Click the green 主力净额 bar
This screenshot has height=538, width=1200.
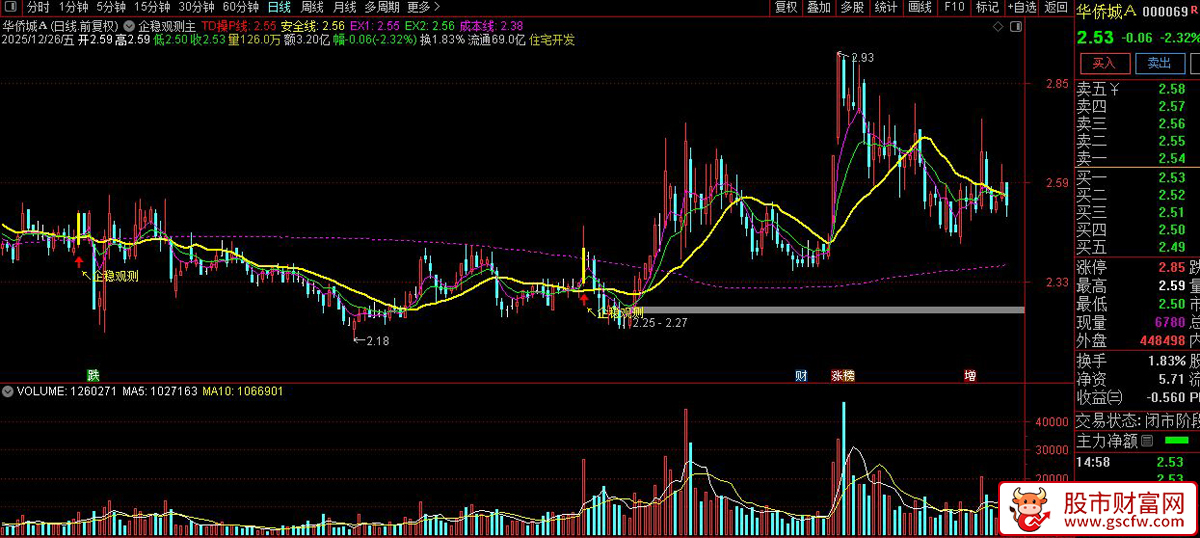point(1177,441)
